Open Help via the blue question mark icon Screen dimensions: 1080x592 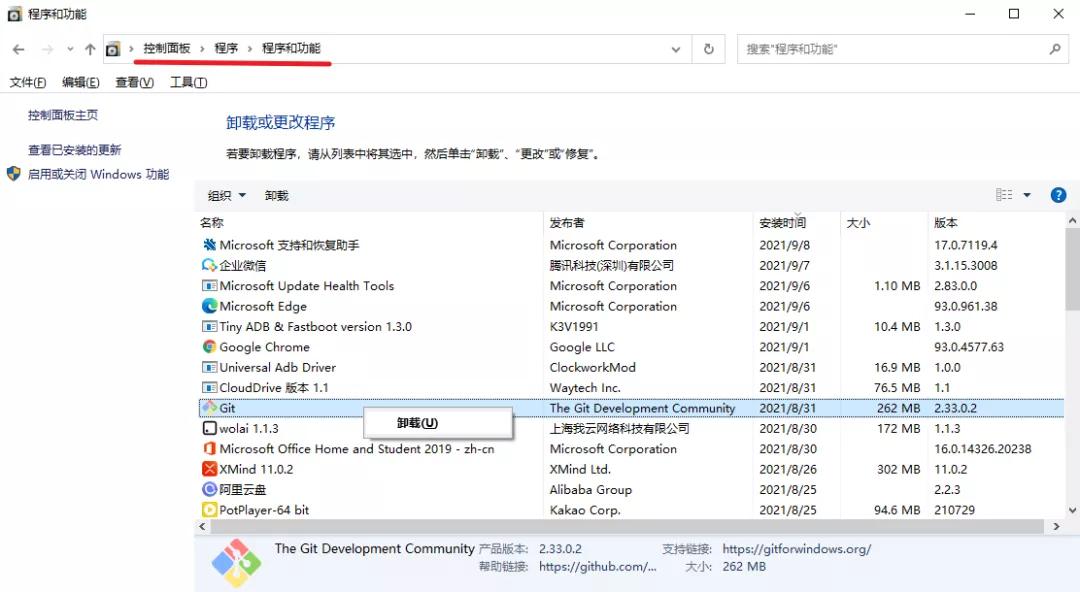tap(1058, 194)
